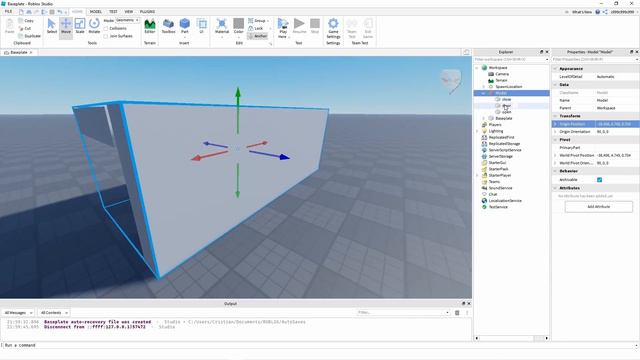
Task: Click the Explorer horizontal scrollbar
Action: pos(511,338)
